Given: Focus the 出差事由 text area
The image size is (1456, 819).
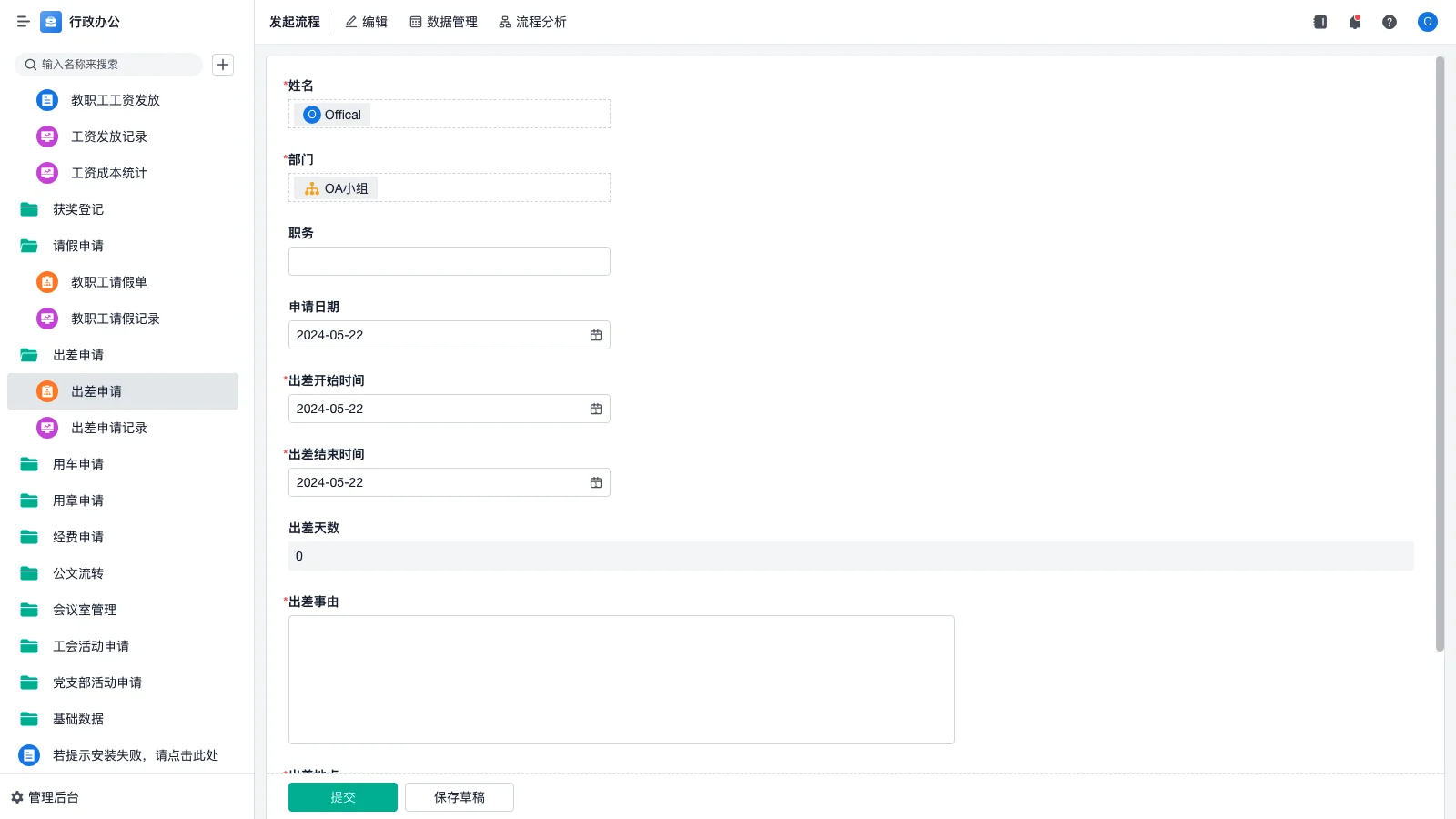Looking at the screenshot, I should (622, 680).
